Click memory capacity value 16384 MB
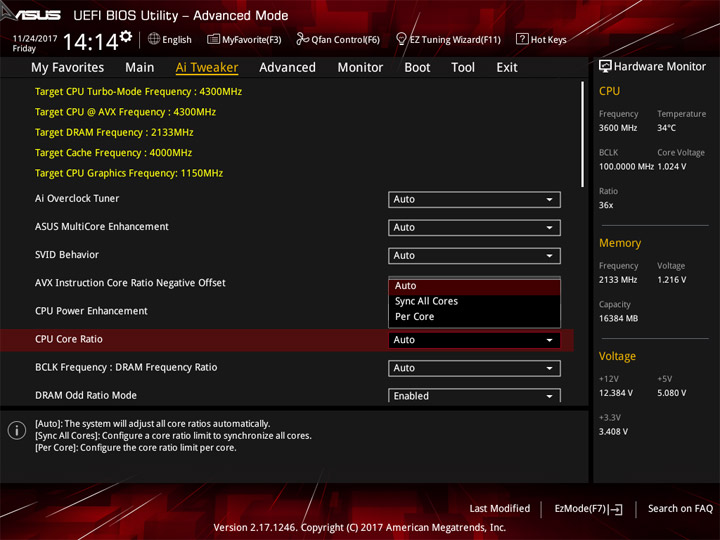 coord(618,318)
